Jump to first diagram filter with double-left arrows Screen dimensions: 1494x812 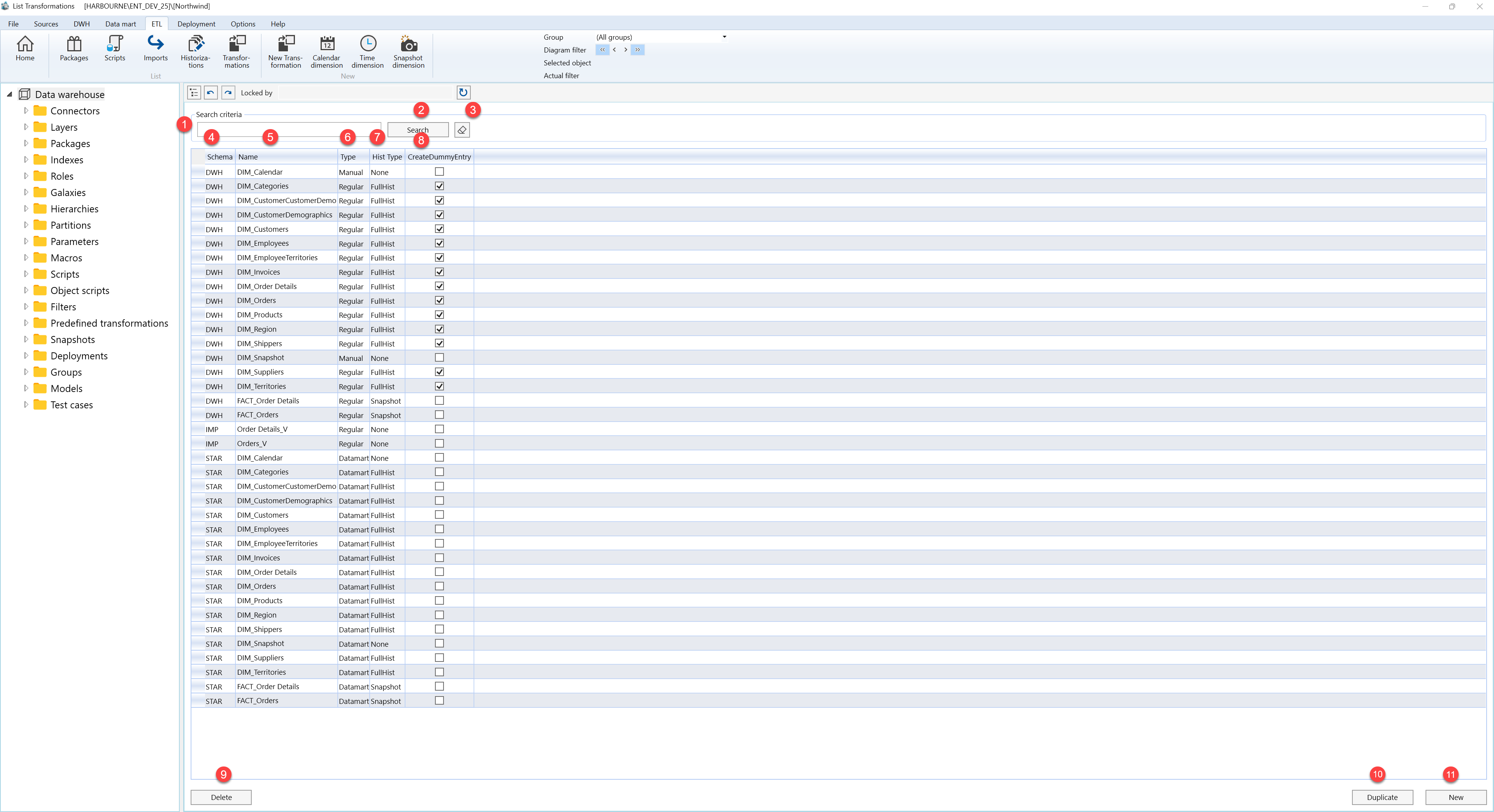tap(603, 50)
